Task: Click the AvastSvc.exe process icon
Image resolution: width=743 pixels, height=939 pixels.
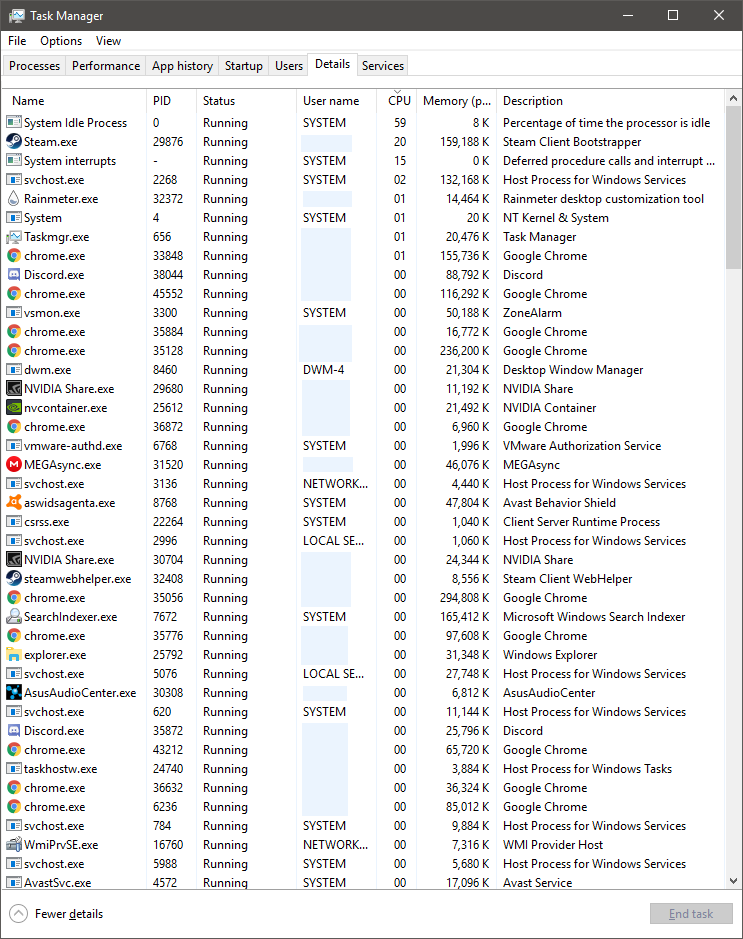Action: click(14, 882)
